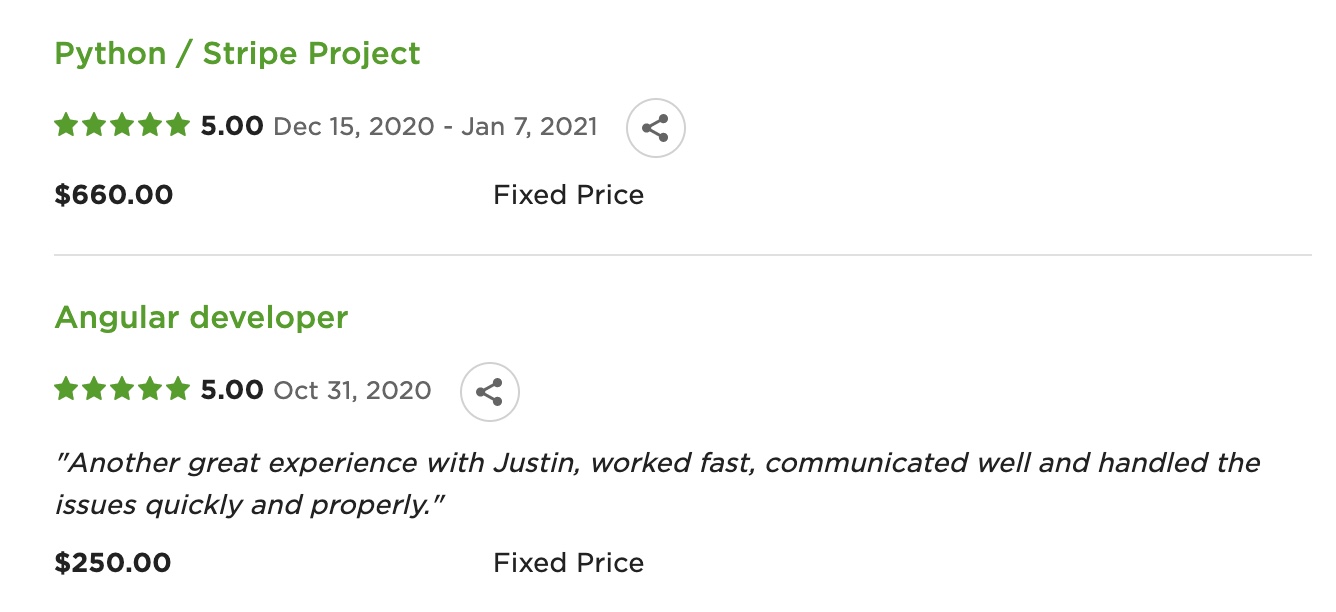Click the Oct 31, 2020 date

point(352,390)
